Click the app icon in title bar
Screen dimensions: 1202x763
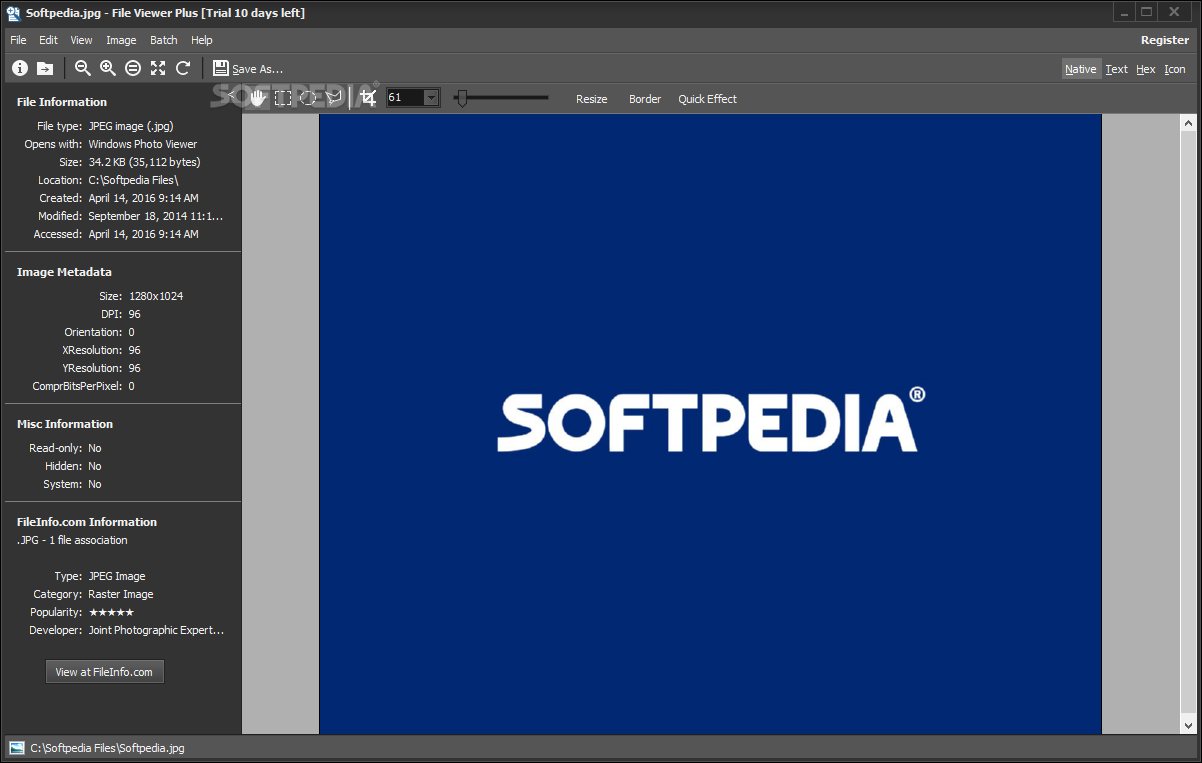tap(13, 13)
